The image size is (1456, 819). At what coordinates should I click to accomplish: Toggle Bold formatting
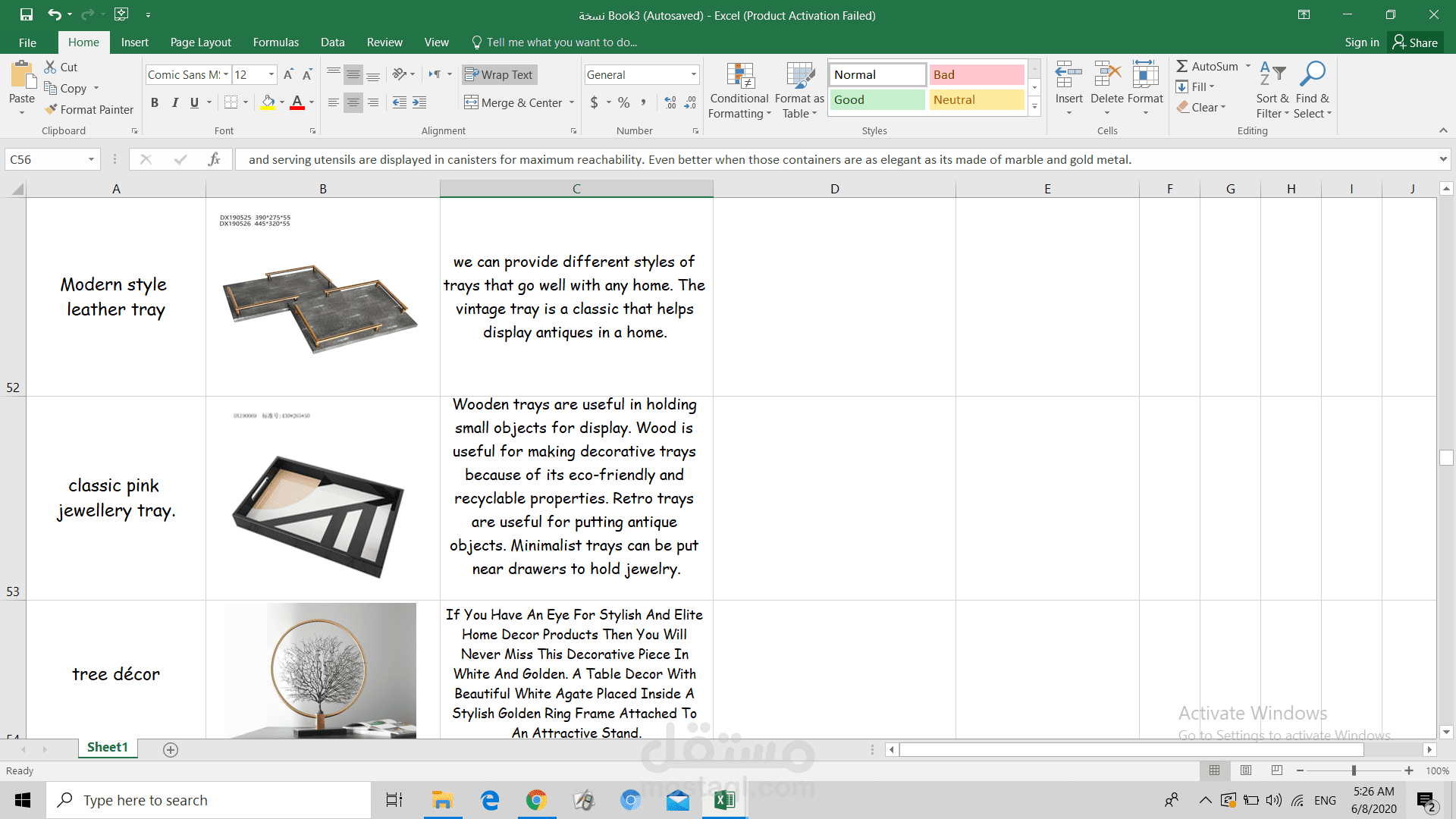(x=155, y=102)
